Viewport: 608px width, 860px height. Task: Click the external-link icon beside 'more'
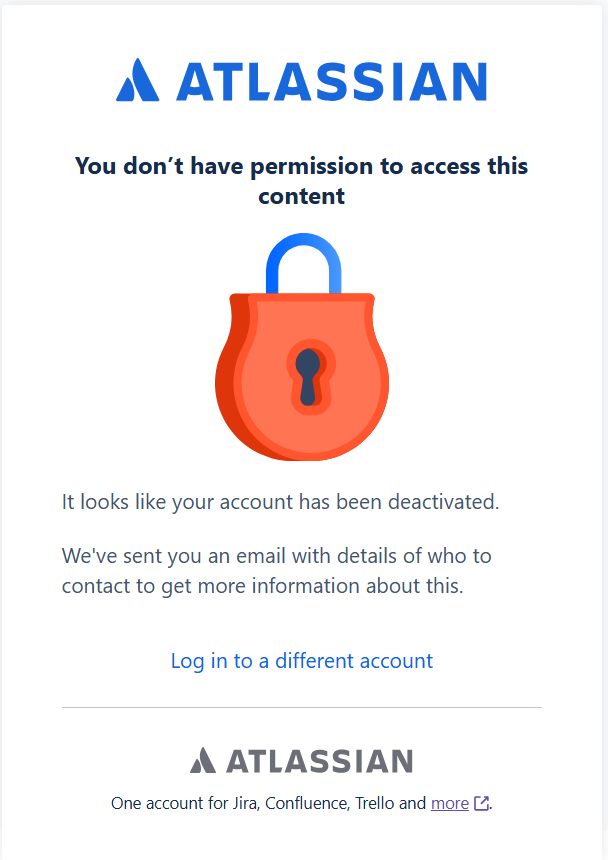point(480,802)
